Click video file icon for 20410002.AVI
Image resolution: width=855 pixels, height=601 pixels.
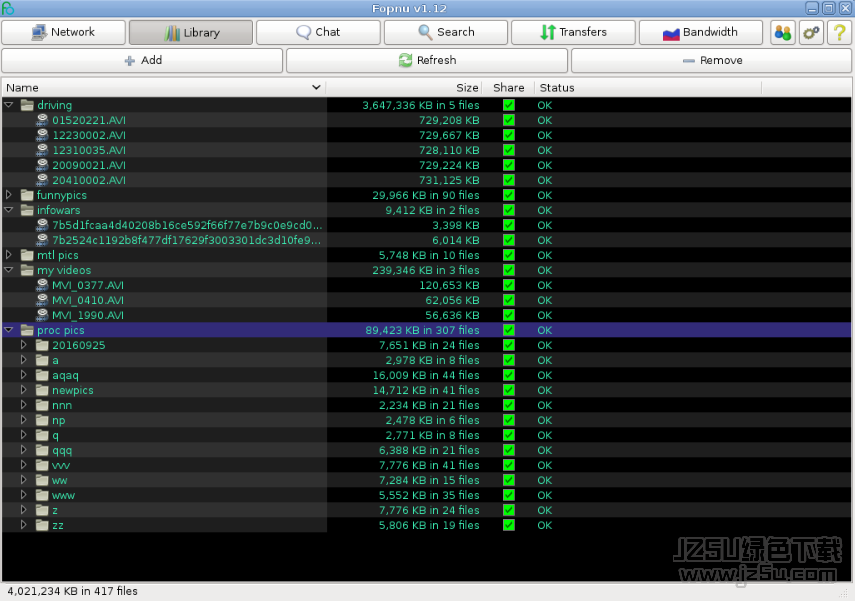[42, 180]
